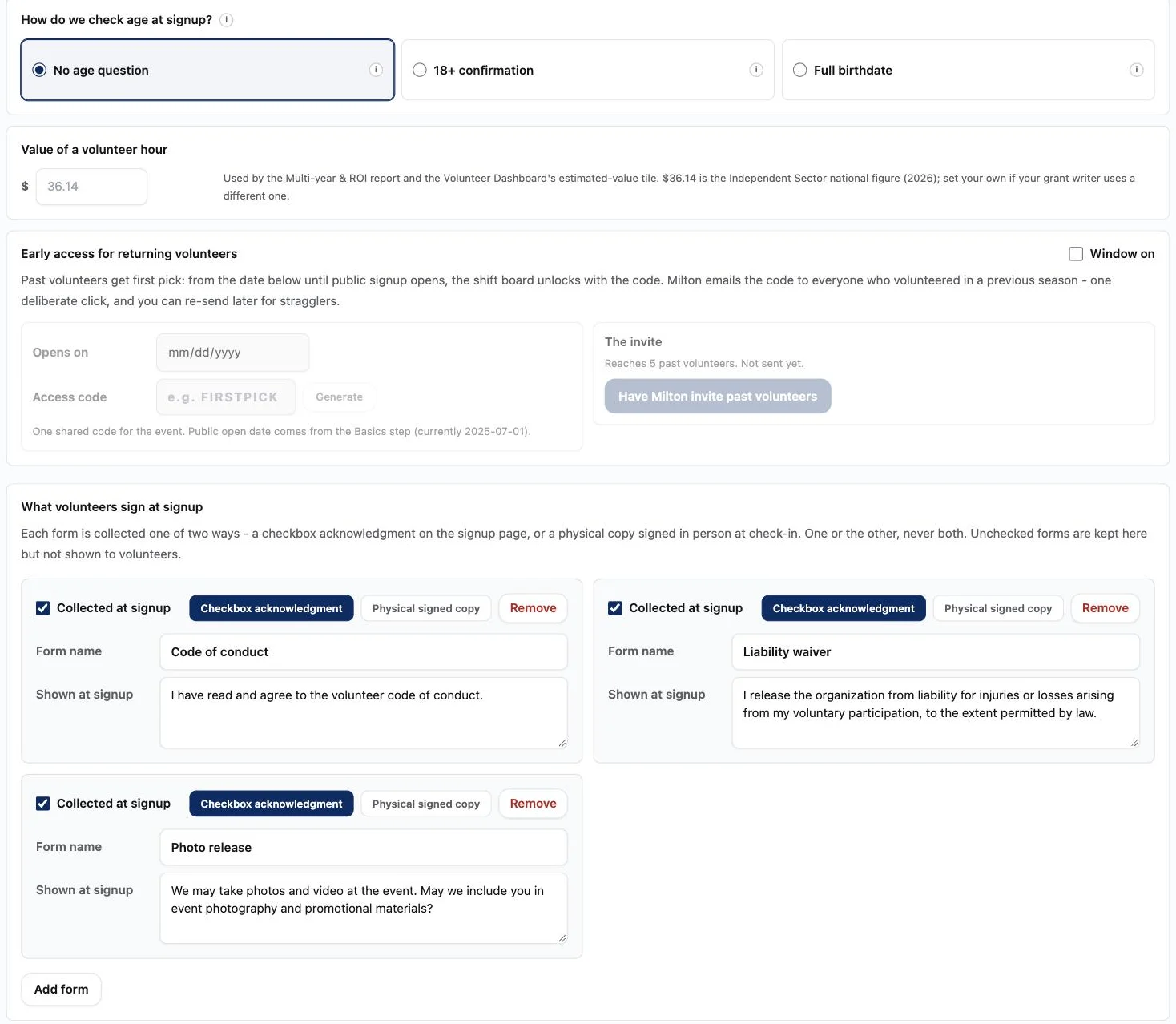This screenshot has width=1176, height=1024.
Task: Choose Physical signed copy for Liability waiver
Action: click(998, 608)
